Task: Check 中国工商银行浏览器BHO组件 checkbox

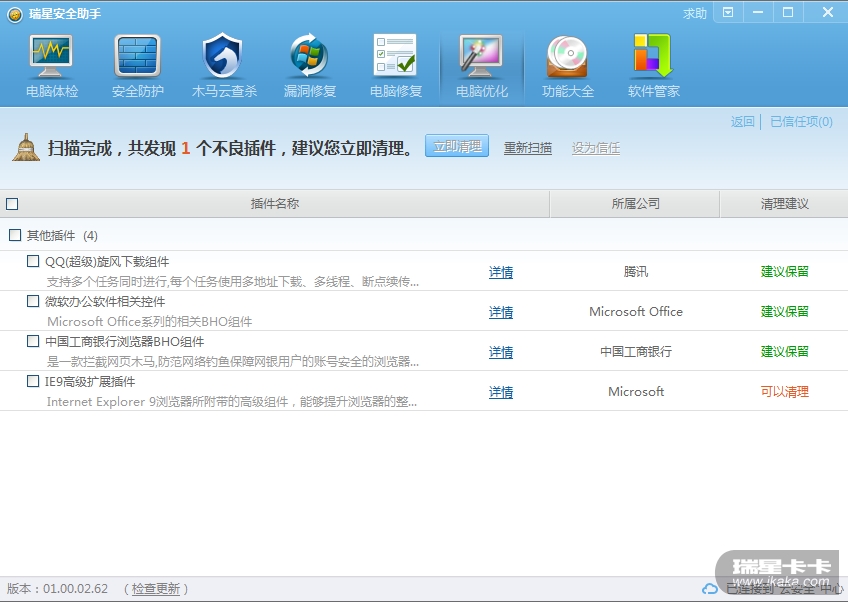Action: click(33, 341)
